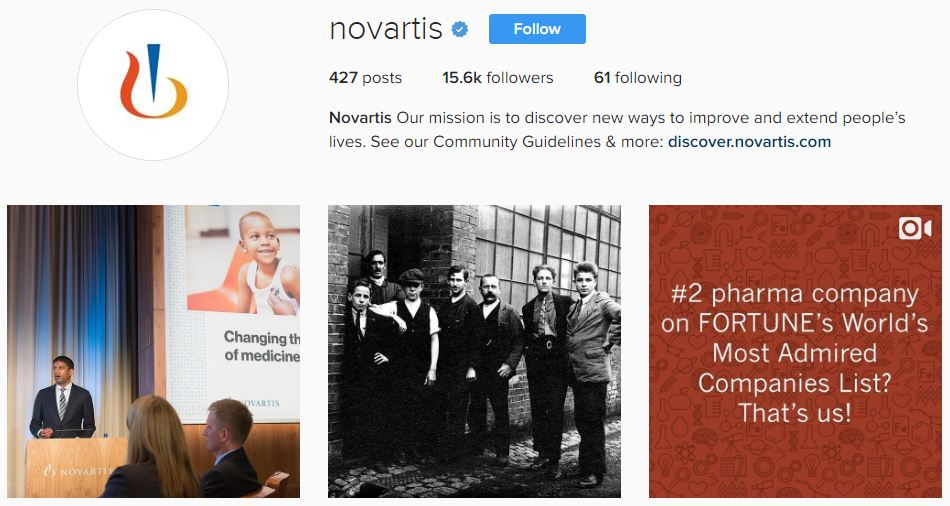
Task: View the 15.6k followers list
Action: (497, 78)
